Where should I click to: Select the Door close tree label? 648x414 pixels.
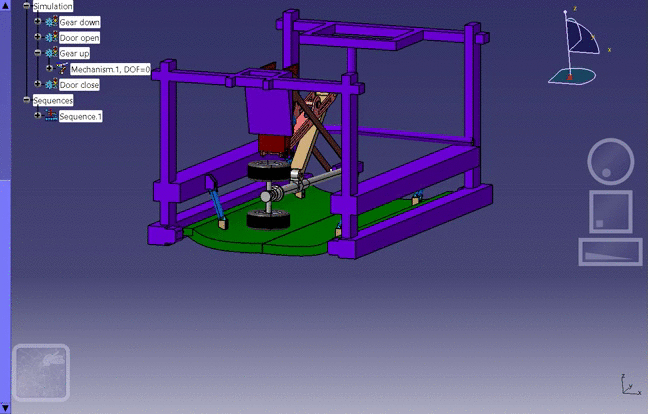pos(79,85)
